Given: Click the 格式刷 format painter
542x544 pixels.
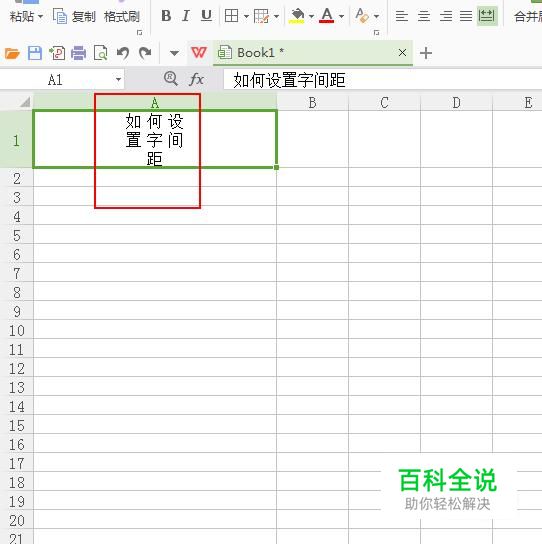Looking at the screenshot, I should [122, 16].
